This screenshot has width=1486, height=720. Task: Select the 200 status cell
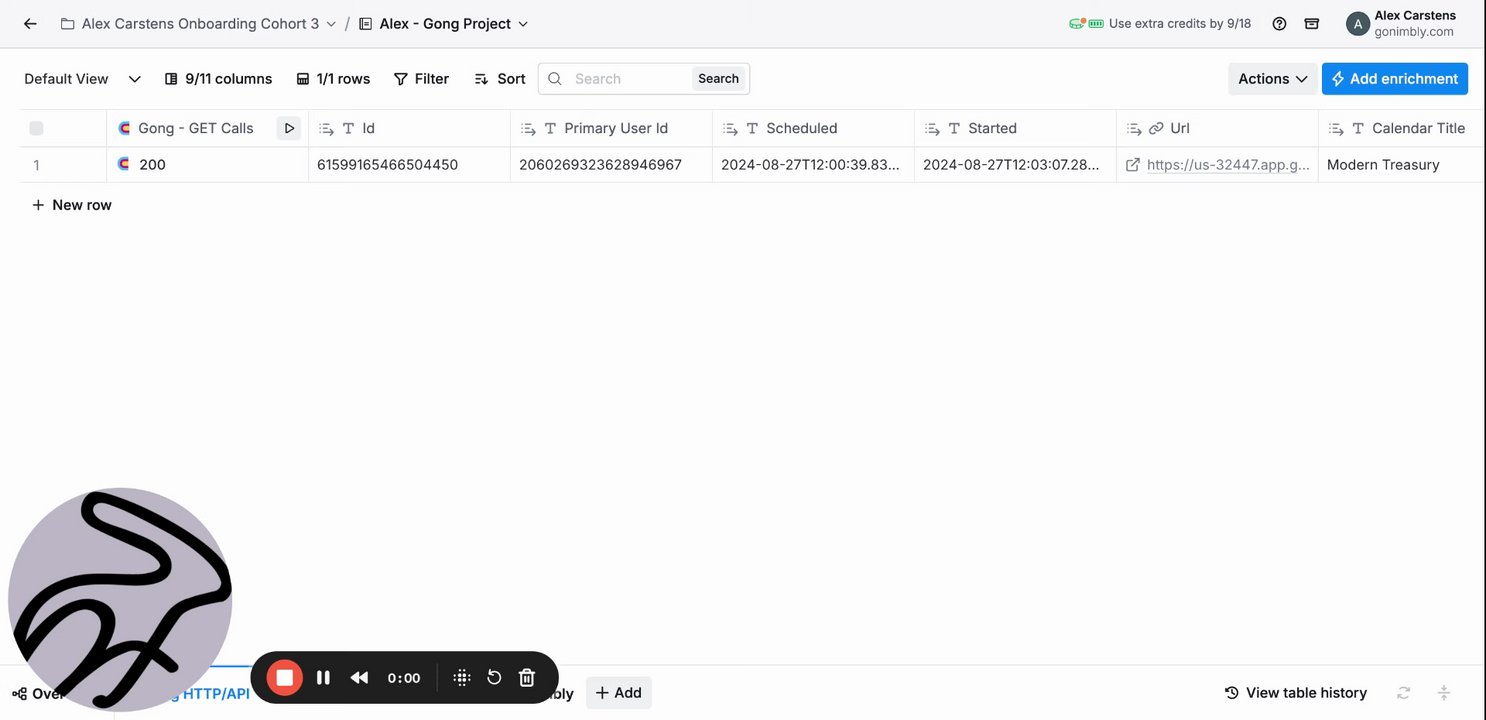[x=207, y=165]
